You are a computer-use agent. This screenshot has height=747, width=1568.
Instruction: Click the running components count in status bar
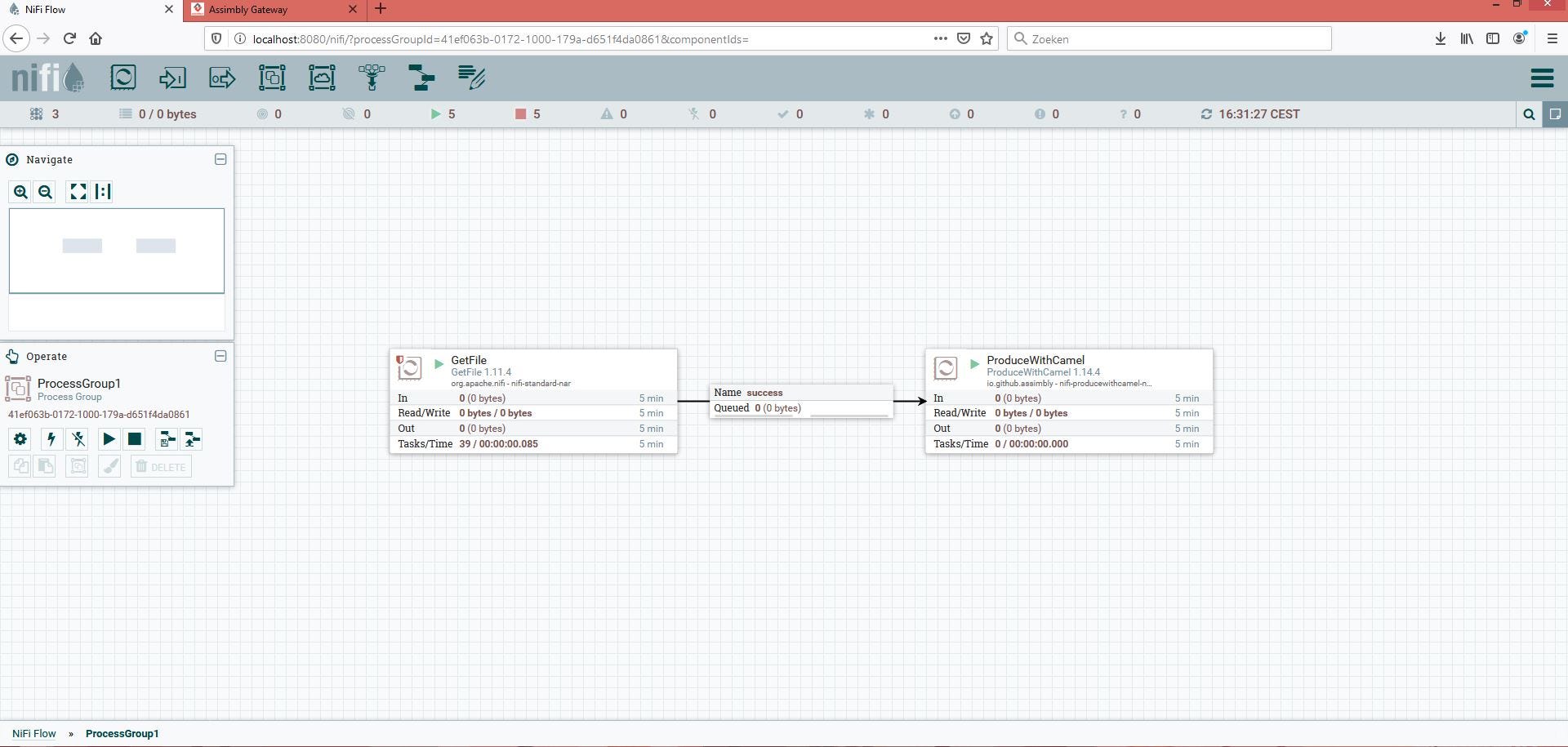pyautogui.click(x=443, y=114)
